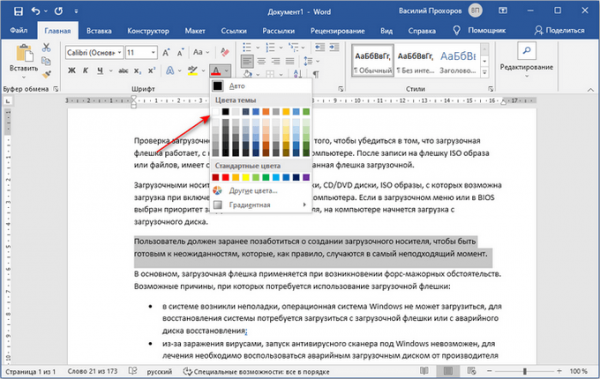Expand the Градиентная submenu arrow
Image resolution: width=600 pixels, height=379 pixels.
click(304, 205)
